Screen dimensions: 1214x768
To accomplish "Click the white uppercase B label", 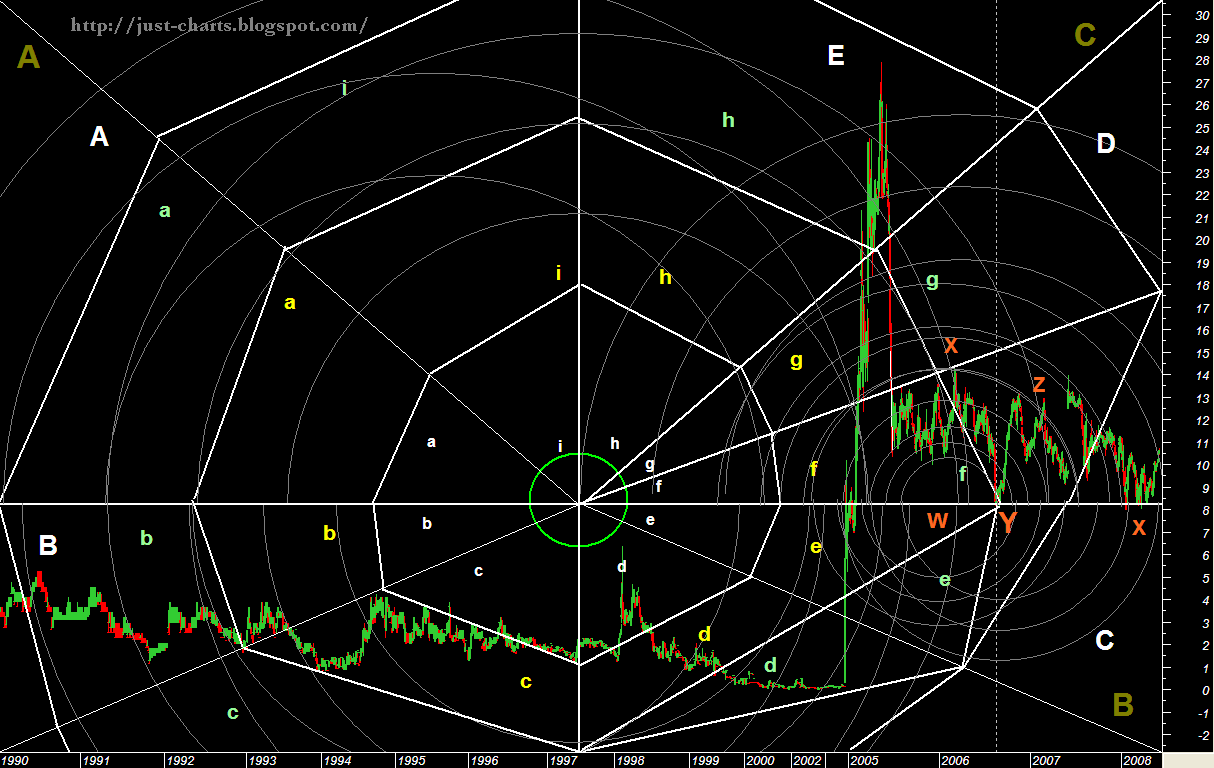I will pyautogui.click(x=48, y=546).
